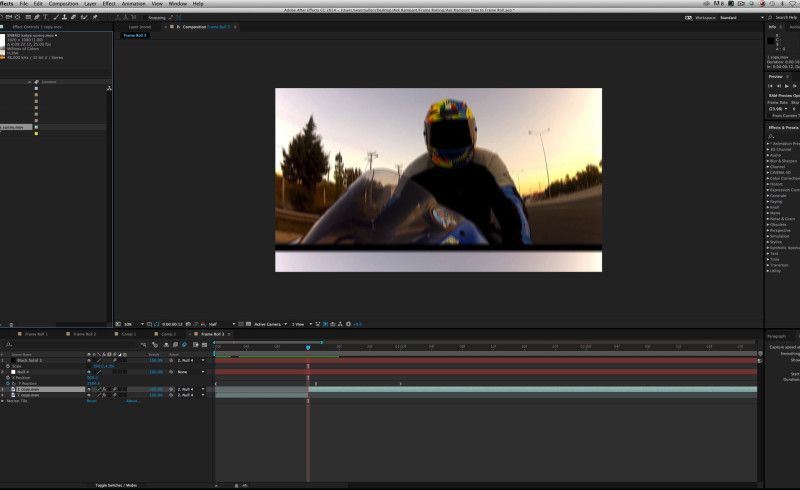Select the Eraser tool in the toolbar
Screen dimensions: 800x490
(73, 17)
